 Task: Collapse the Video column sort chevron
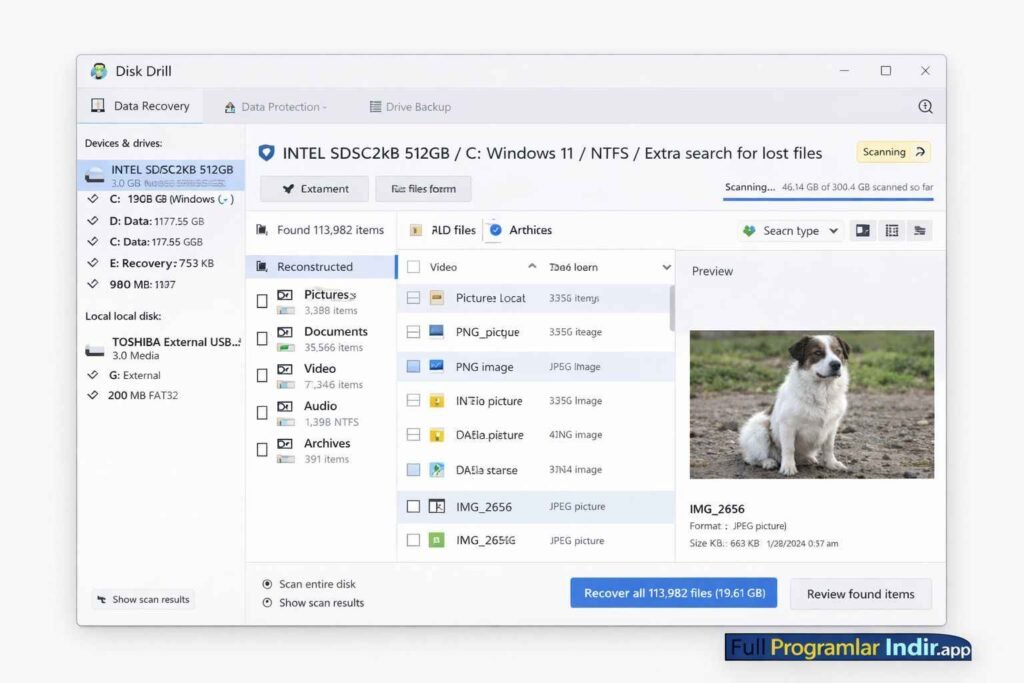click(532, 267)
